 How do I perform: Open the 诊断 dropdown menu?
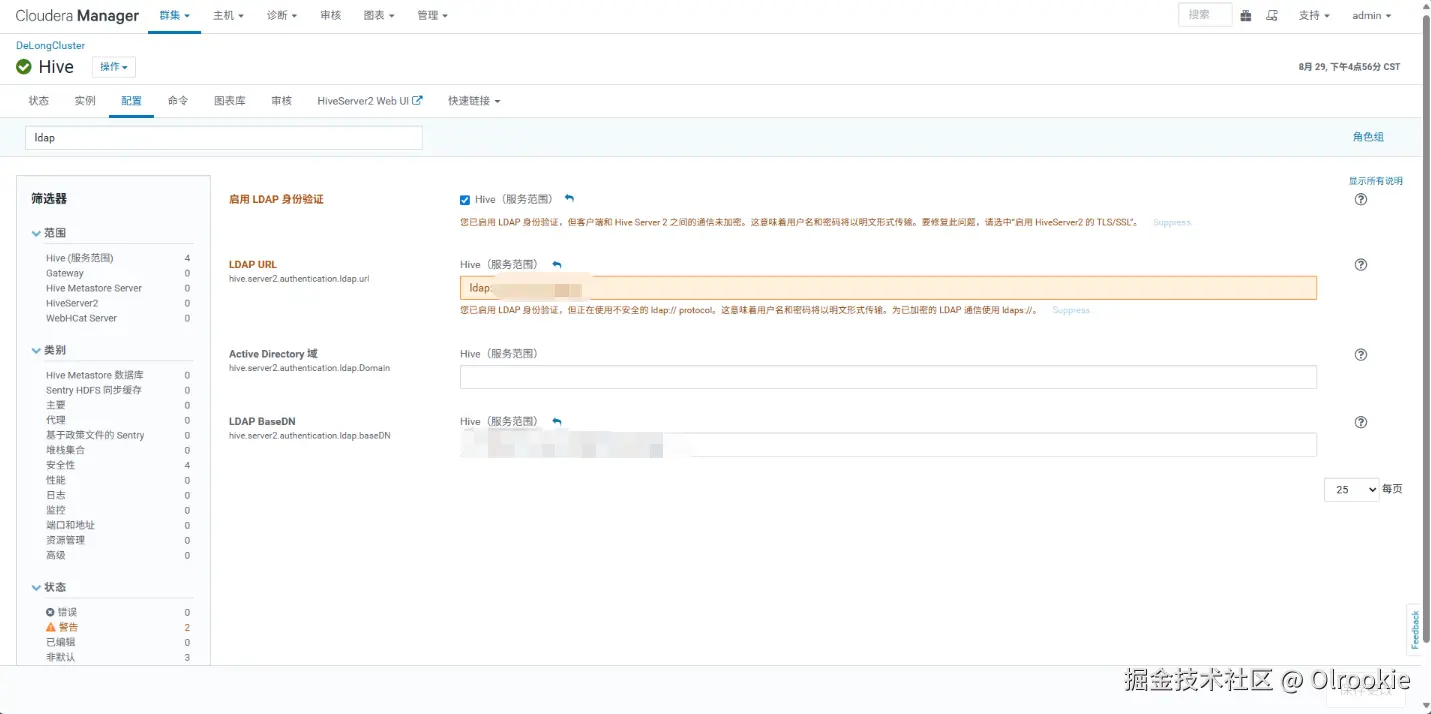click(282, 16)
